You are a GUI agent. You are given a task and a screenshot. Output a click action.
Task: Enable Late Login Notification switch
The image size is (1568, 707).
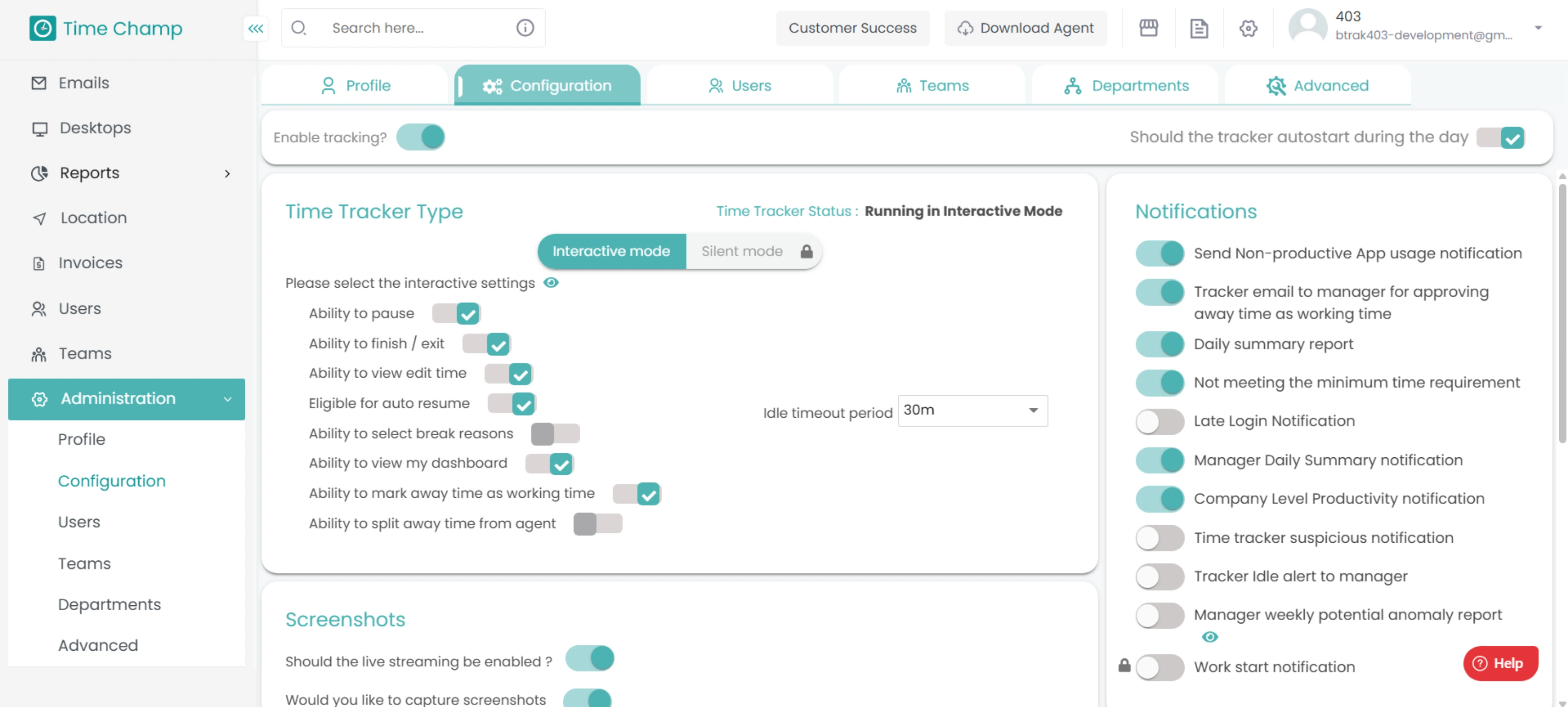click(x=1160, y=421)
